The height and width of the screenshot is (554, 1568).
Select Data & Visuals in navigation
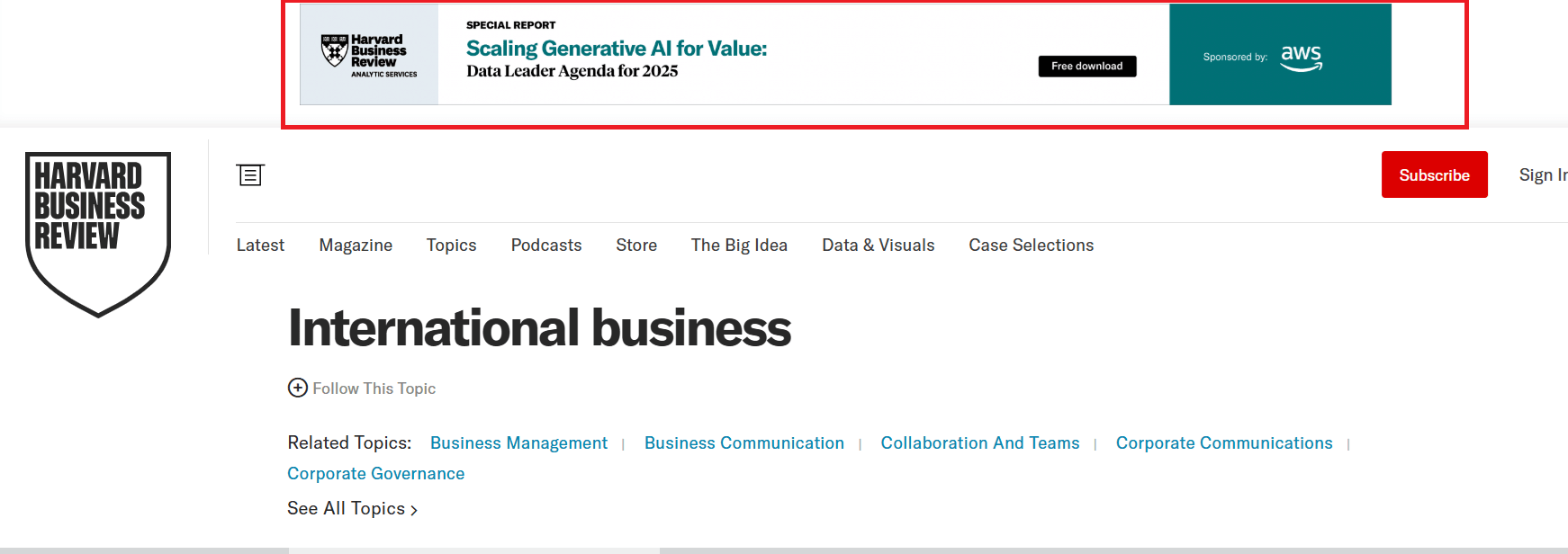pos(879,246)
